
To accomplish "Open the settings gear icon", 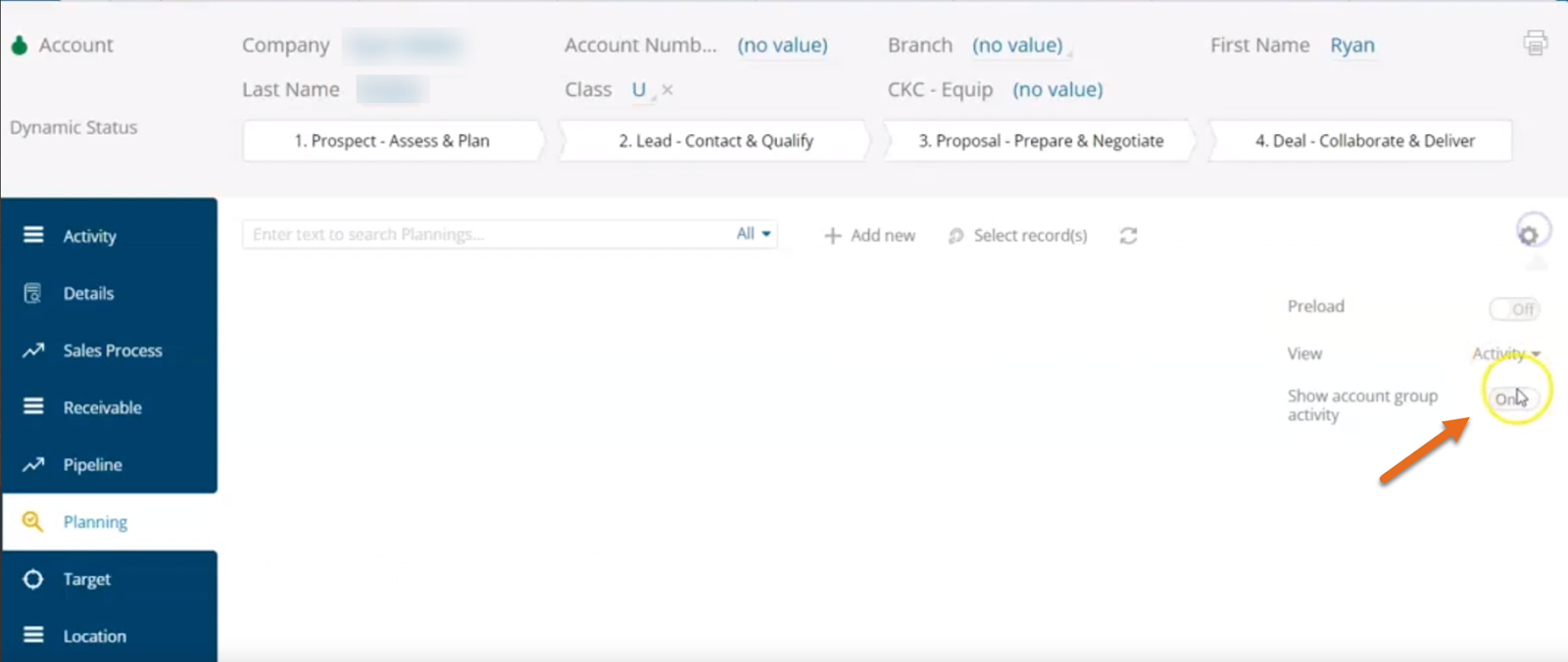I will pyautogui.click(x=1528, y=235).
